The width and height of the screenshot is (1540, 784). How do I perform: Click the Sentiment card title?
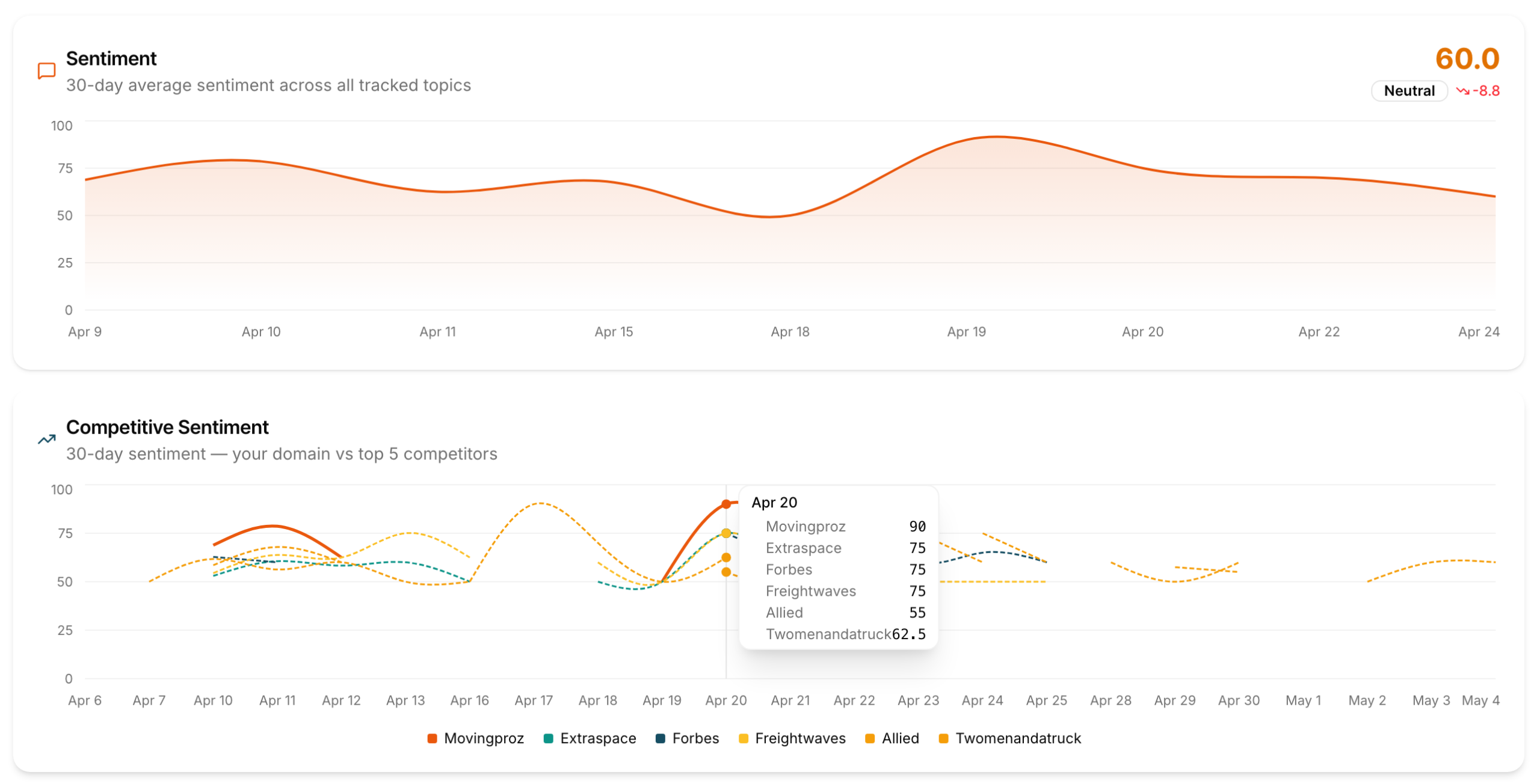(x=111, y=59)
